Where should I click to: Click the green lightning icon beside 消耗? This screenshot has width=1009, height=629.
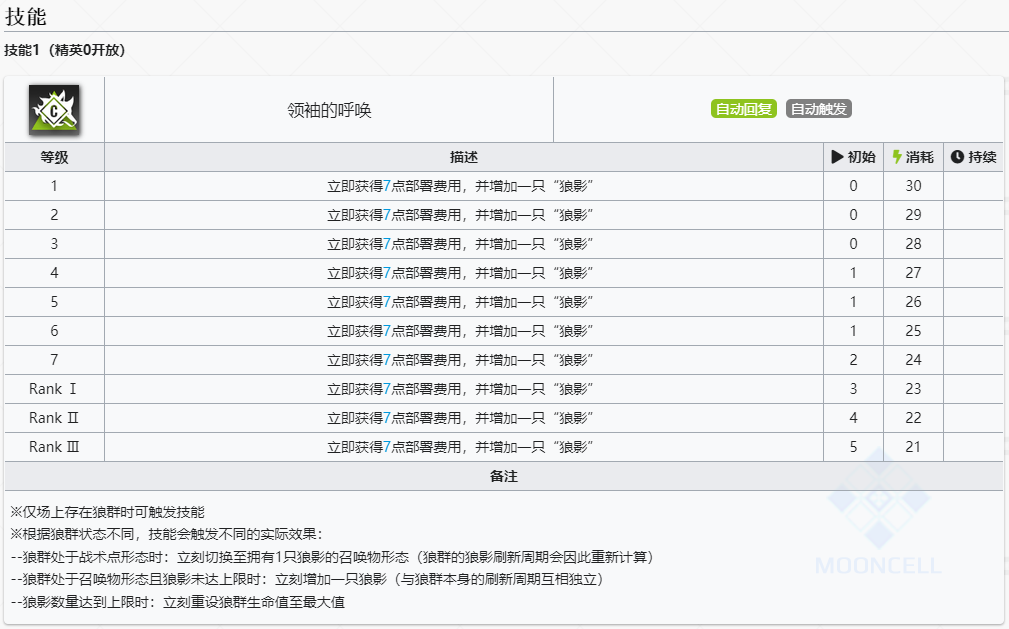point(897,157)
